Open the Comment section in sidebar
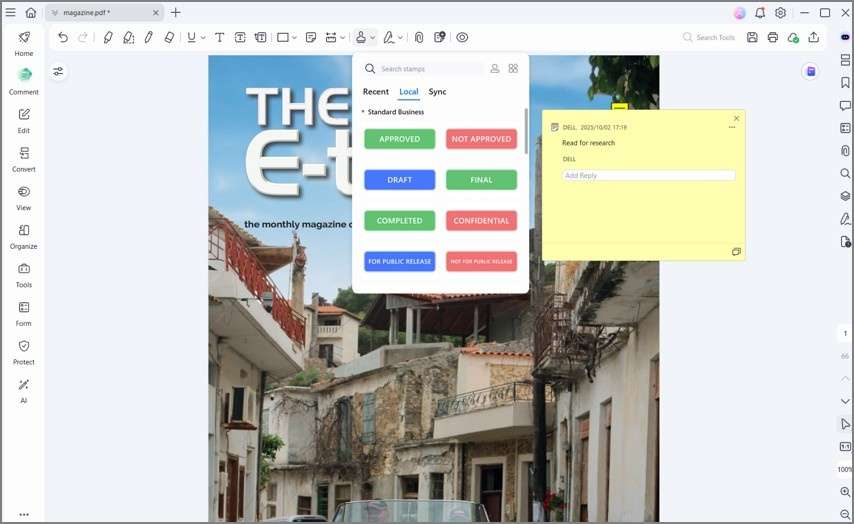 coord(24,82)
